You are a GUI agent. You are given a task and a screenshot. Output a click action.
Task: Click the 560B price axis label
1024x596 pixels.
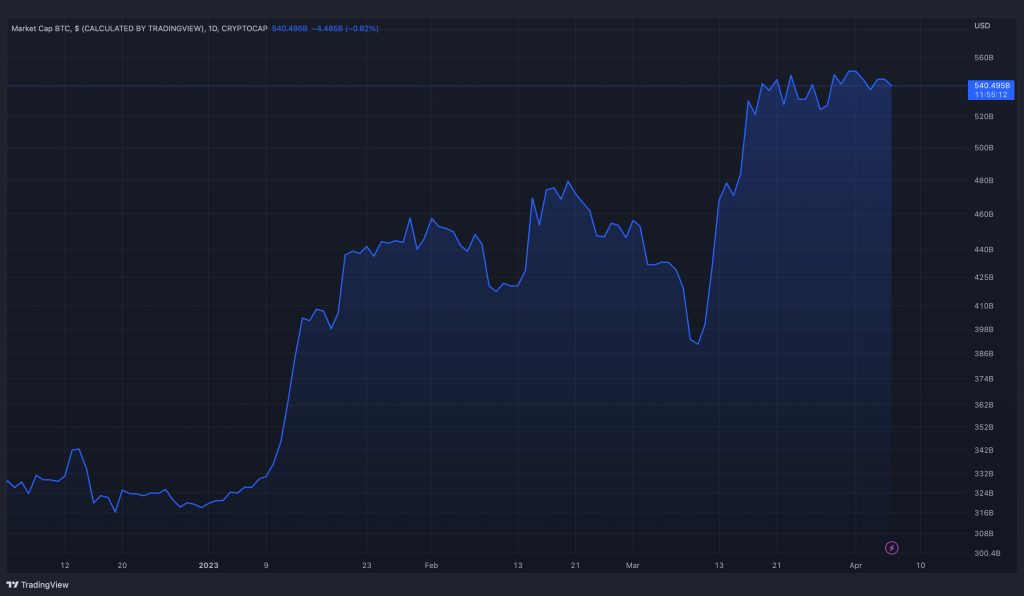(x=983, y=58)
